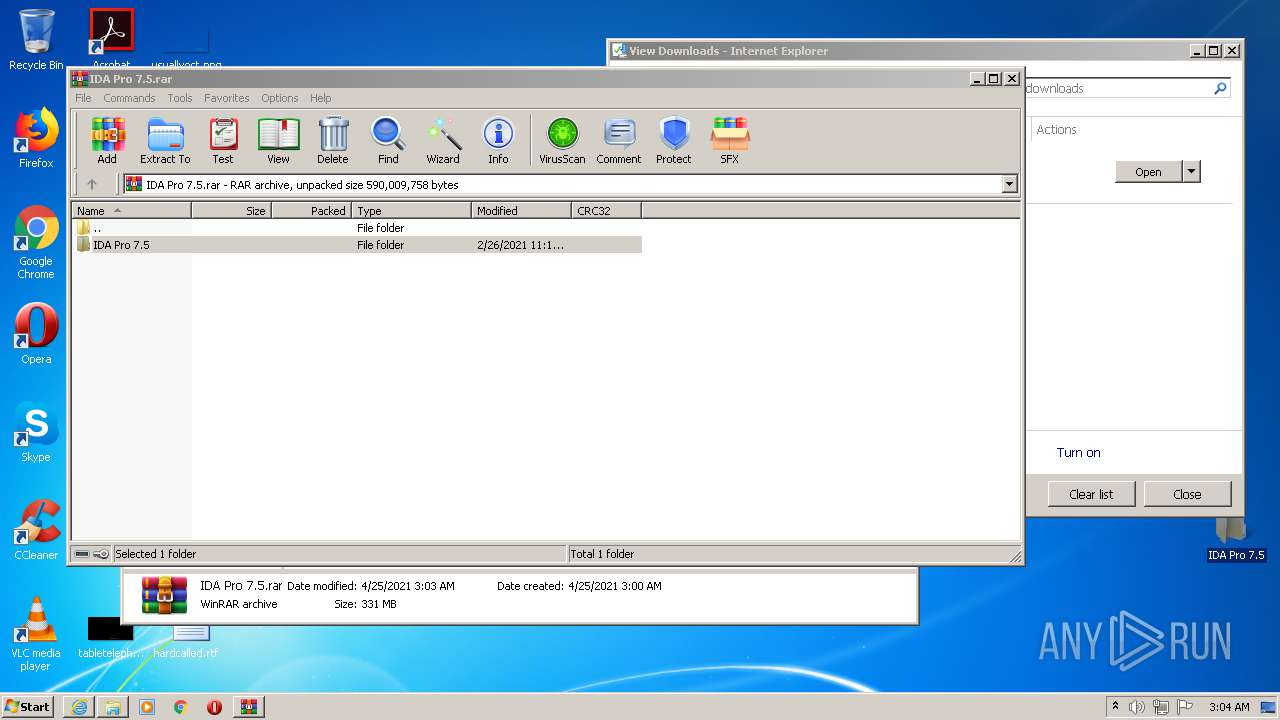
Task: Open the Favorites menu
Action: pos(227,98)
